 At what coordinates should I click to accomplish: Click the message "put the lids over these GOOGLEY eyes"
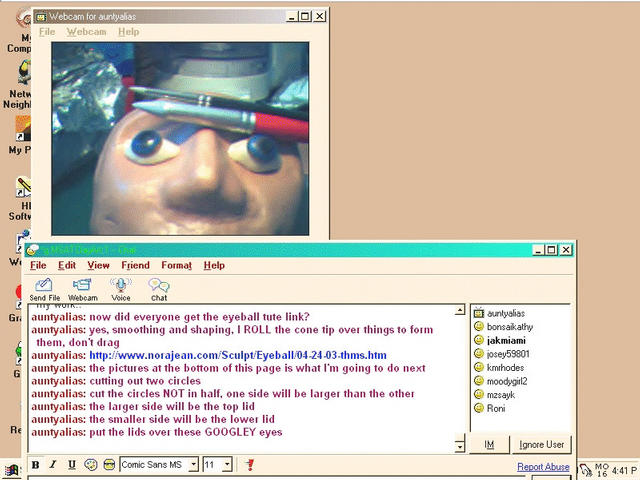[x=186, y=432]
